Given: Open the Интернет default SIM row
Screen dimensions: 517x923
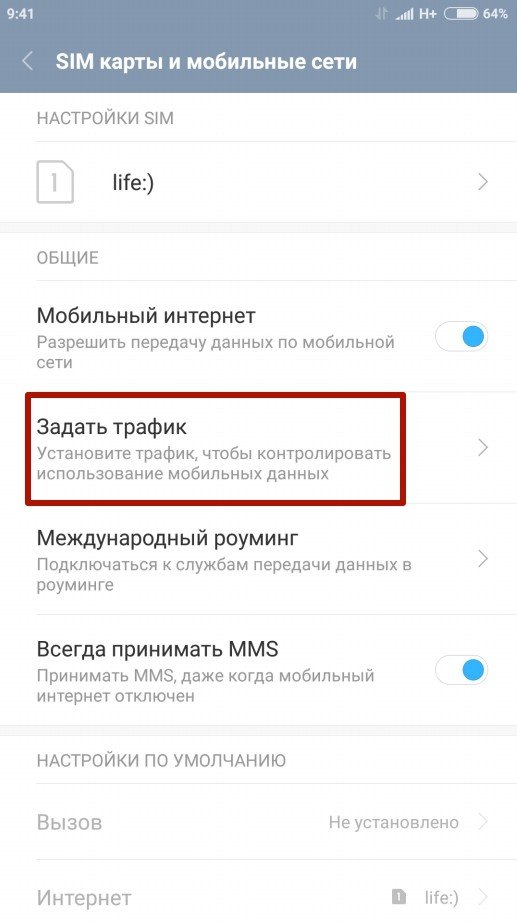Looking at the screenshot, I should [x=258, y=897].
